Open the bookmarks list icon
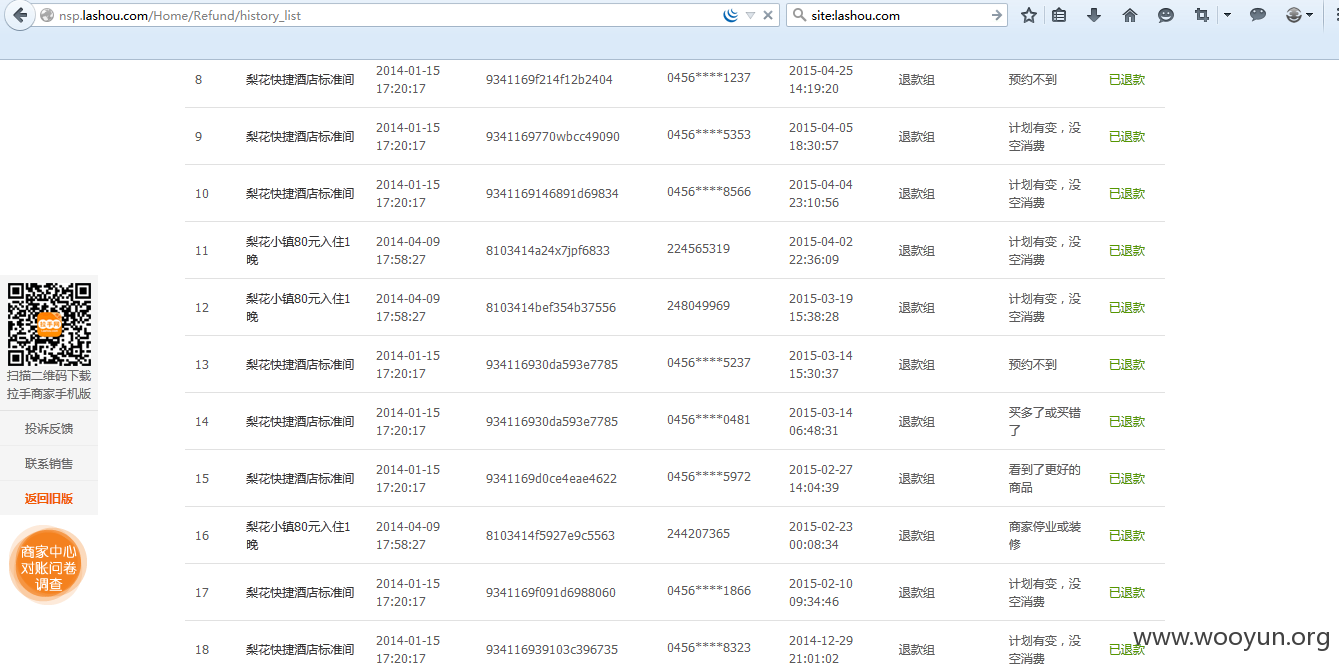This screenshot has height=666, width=1339. click(x=1059, y=15)
